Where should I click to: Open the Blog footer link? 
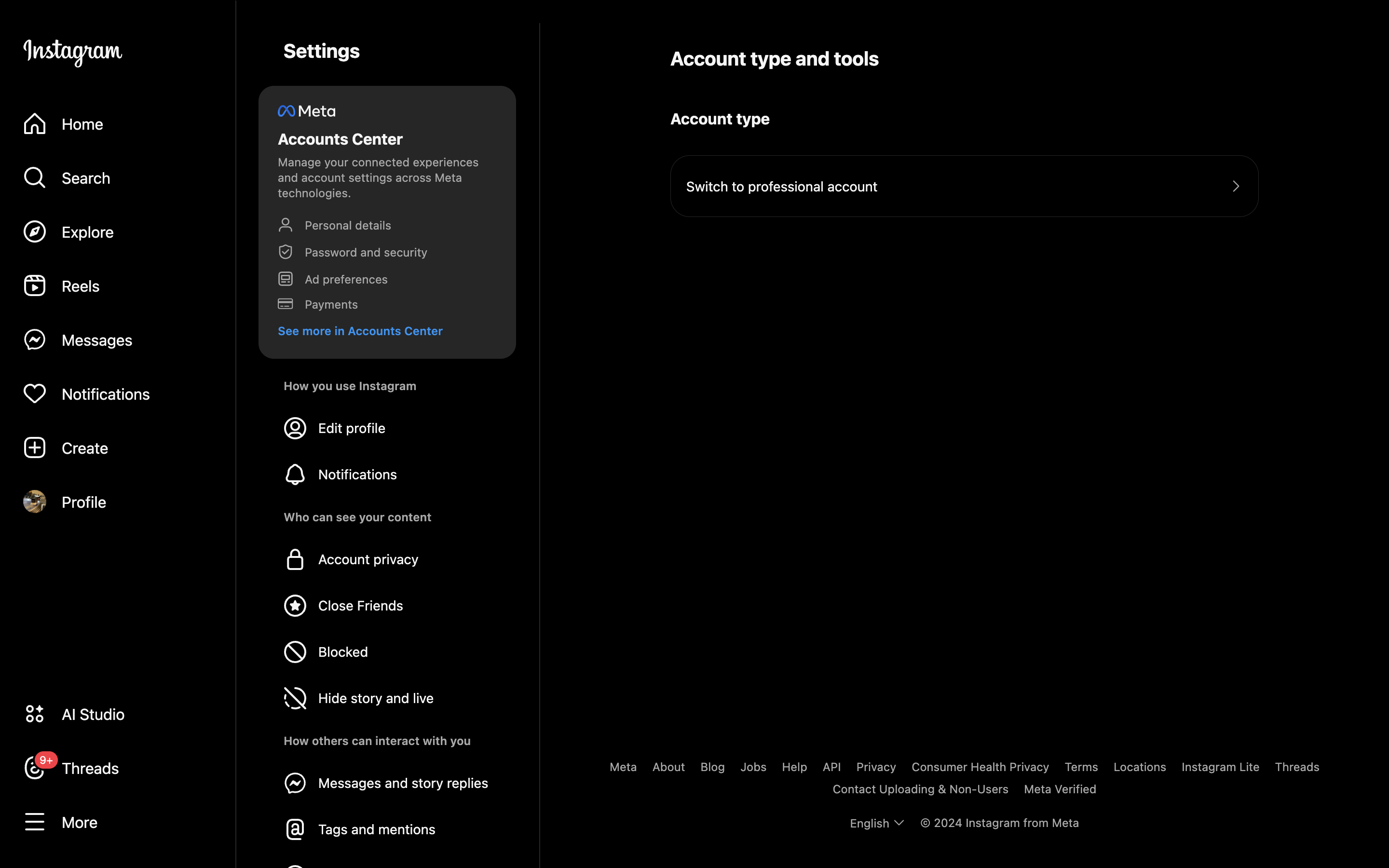[712, 767]
